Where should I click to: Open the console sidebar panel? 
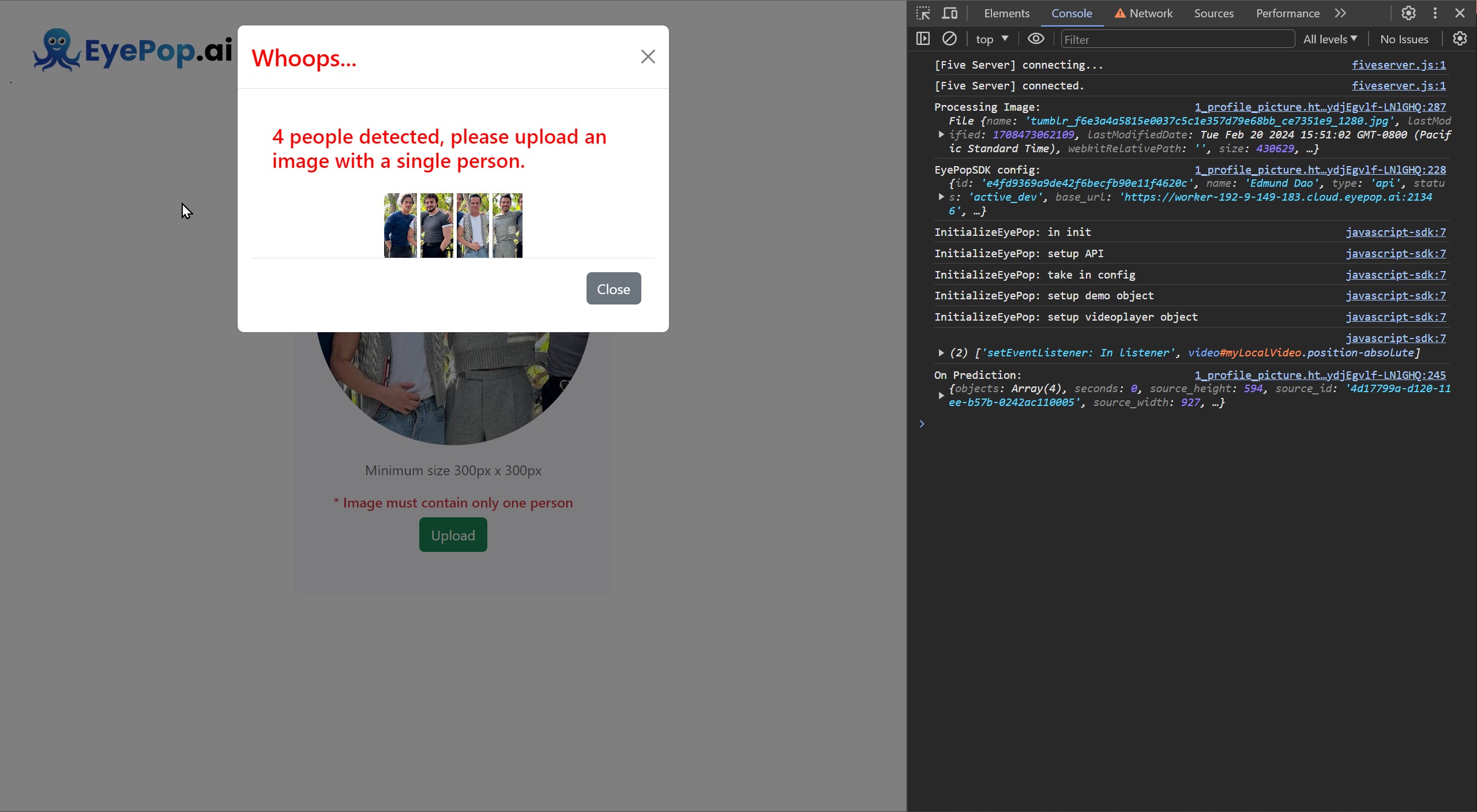(x=922, y=39)
